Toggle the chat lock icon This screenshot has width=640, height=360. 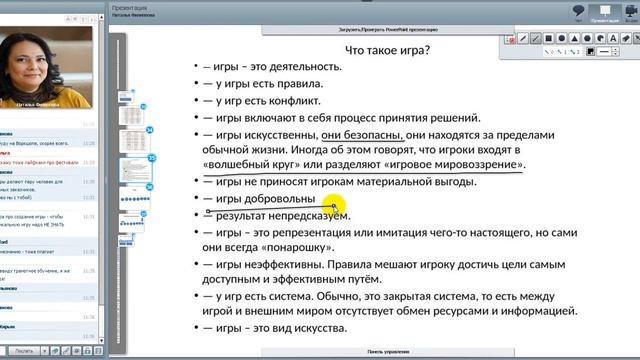[87, 351]
